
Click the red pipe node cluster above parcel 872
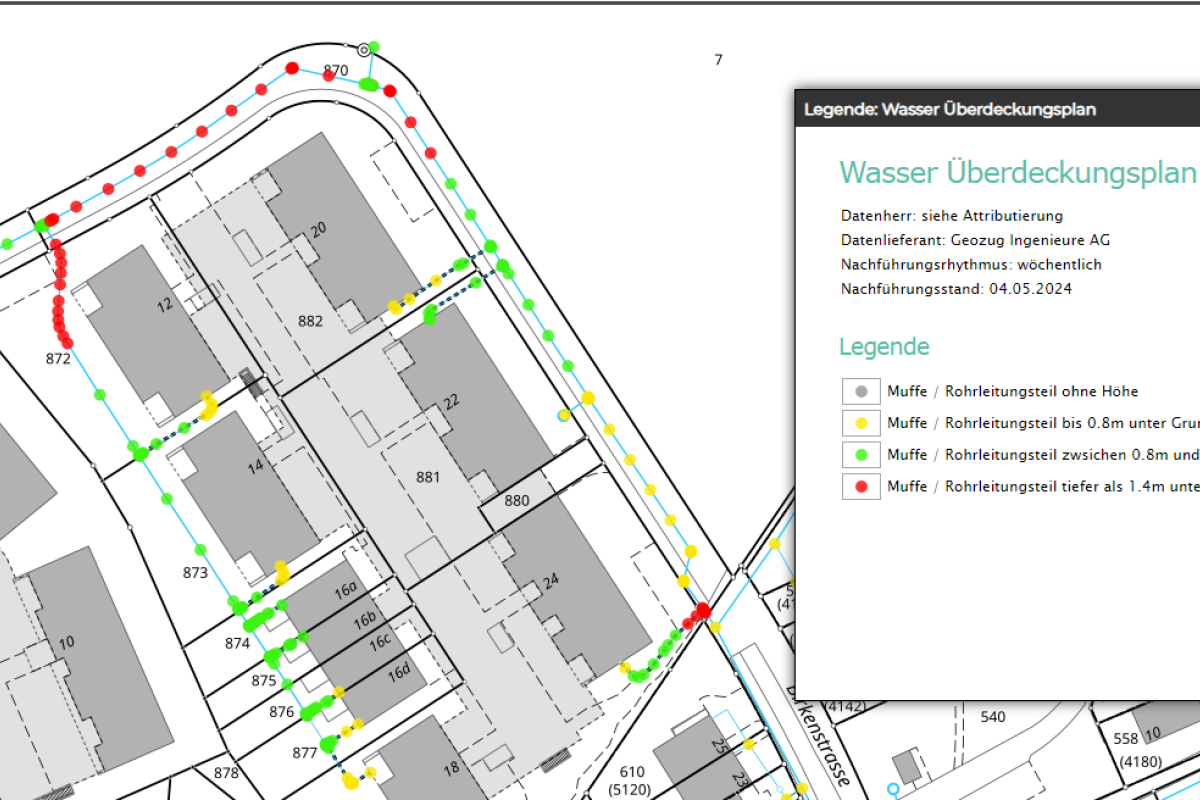(x=59, y=290)
